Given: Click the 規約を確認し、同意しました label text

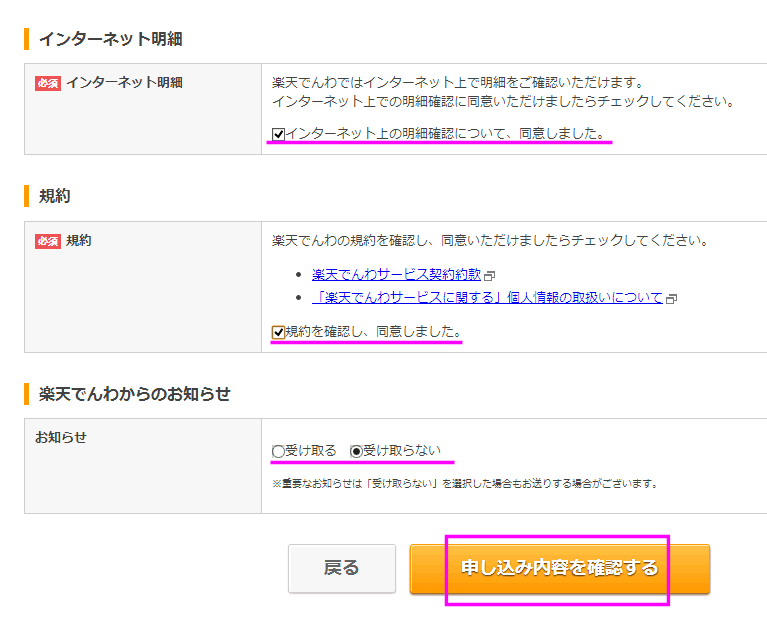Looking at the screenshot, I should 373,332.
